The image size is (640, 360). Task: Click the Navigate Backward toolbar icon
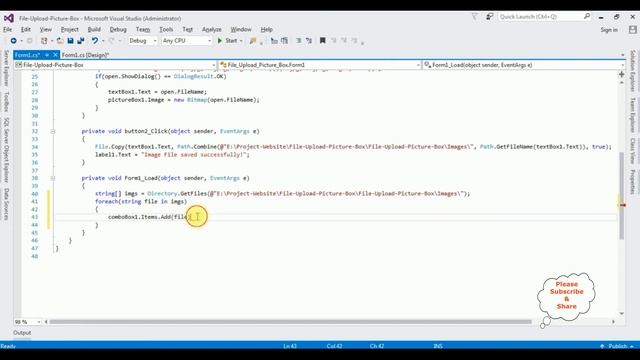click(x=13, y=41)
